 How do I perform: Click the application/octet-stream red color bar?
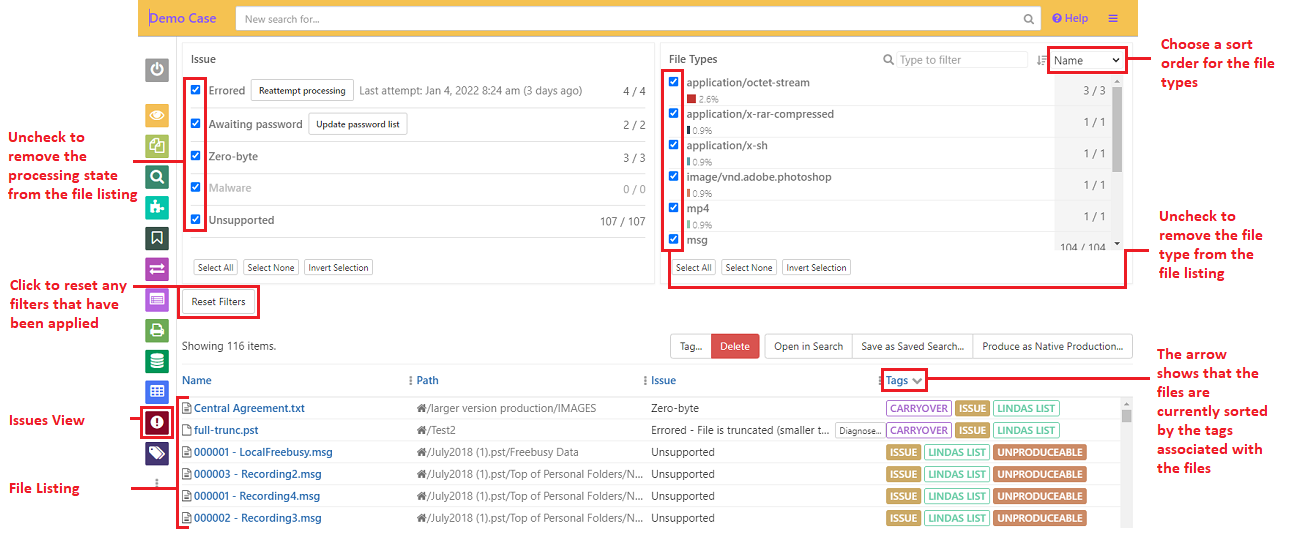pos(691,99)
